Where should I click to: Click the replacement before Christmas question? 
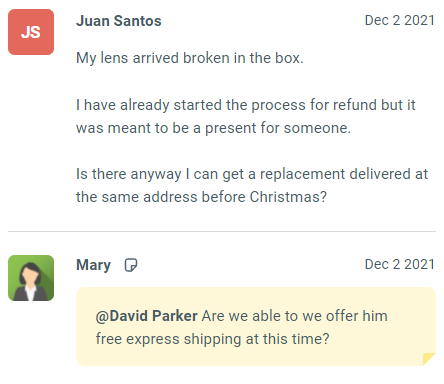[x=252, y=185]
